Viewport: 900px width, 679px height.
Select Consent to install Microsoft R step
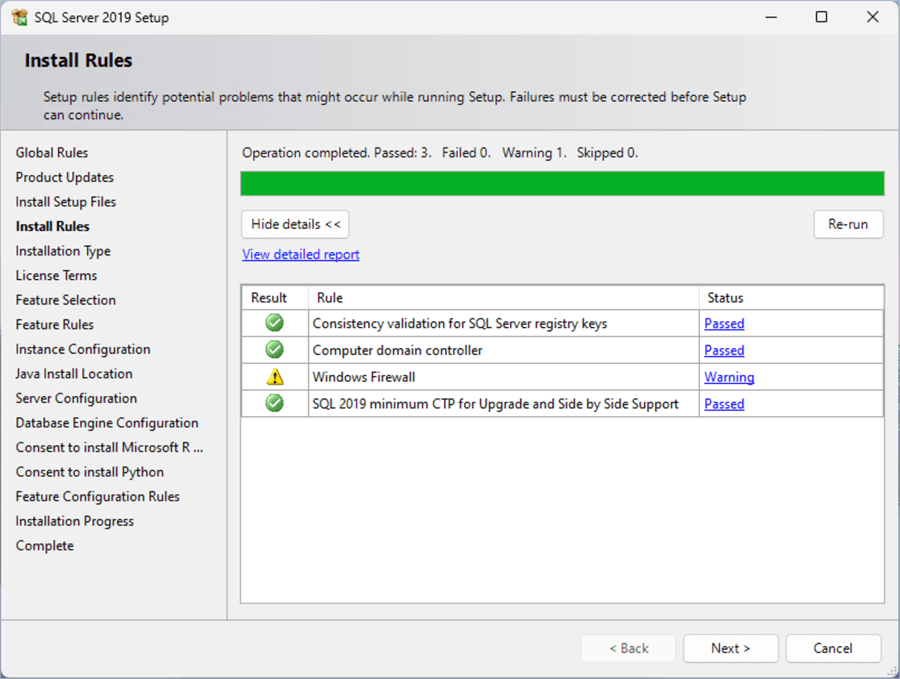coord(109,448)
